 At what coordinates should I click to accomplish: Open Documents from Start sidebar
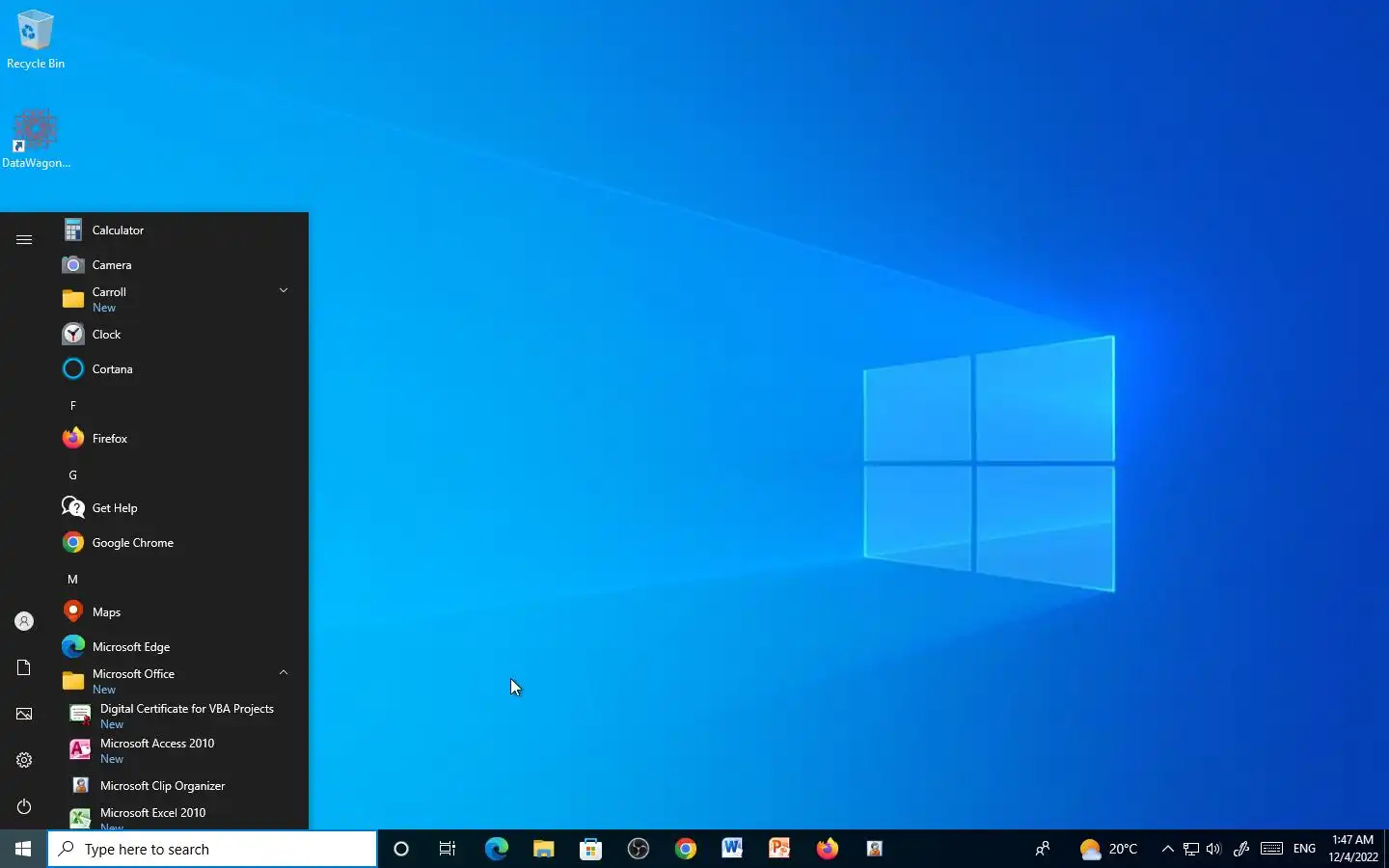[24, 667]
